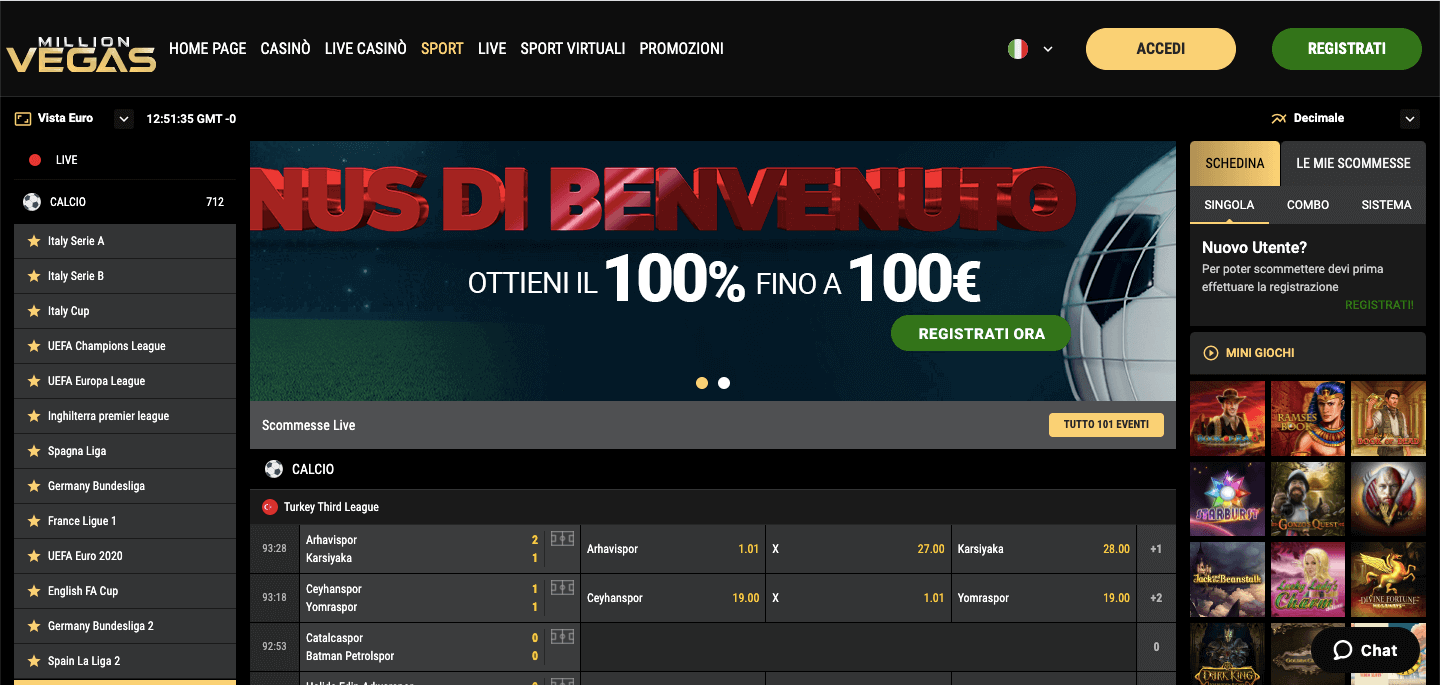Switch to LE MIE SCOMMESSE tab
The image size is (1440, 685).
coord(1353,163)
